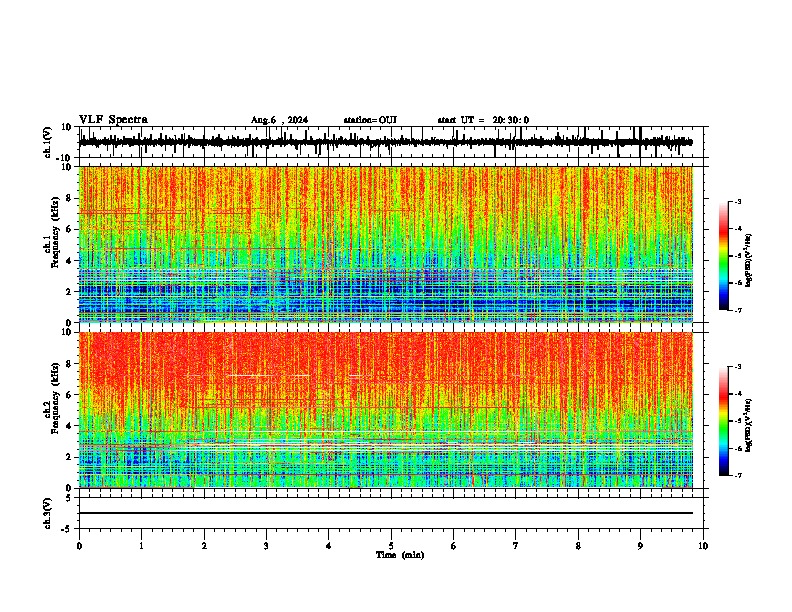Click the "Time (min)" x-axis label
Viewport: 792px width, 612px height.
click(400, 555)
